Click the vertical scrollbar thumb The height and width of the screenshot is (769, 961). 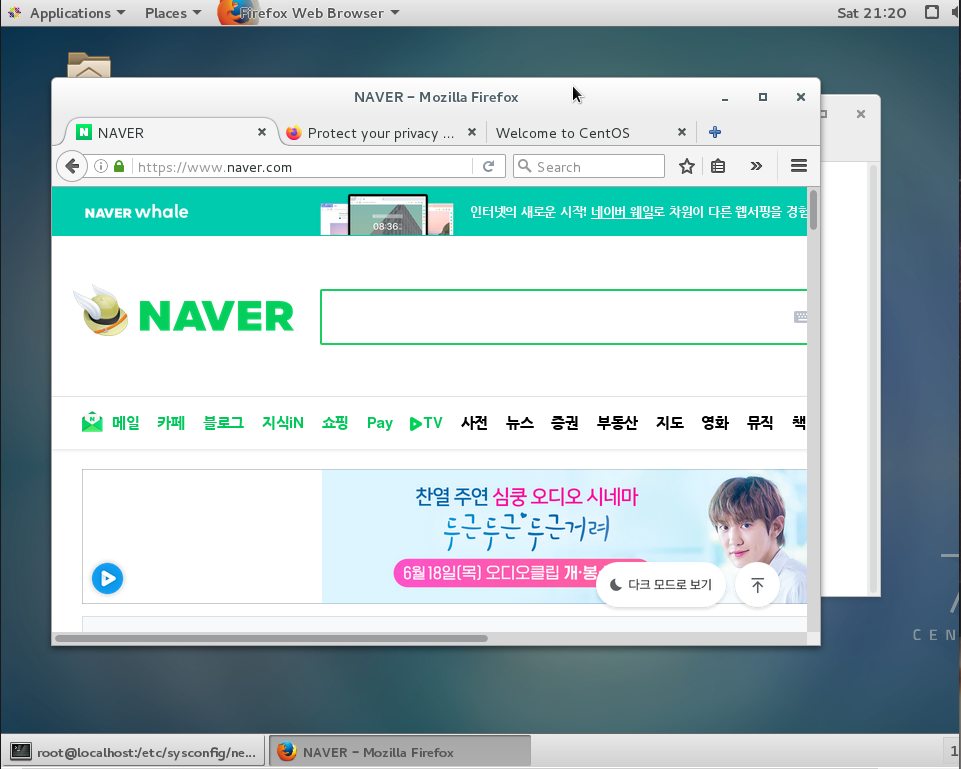coord(813,210)
